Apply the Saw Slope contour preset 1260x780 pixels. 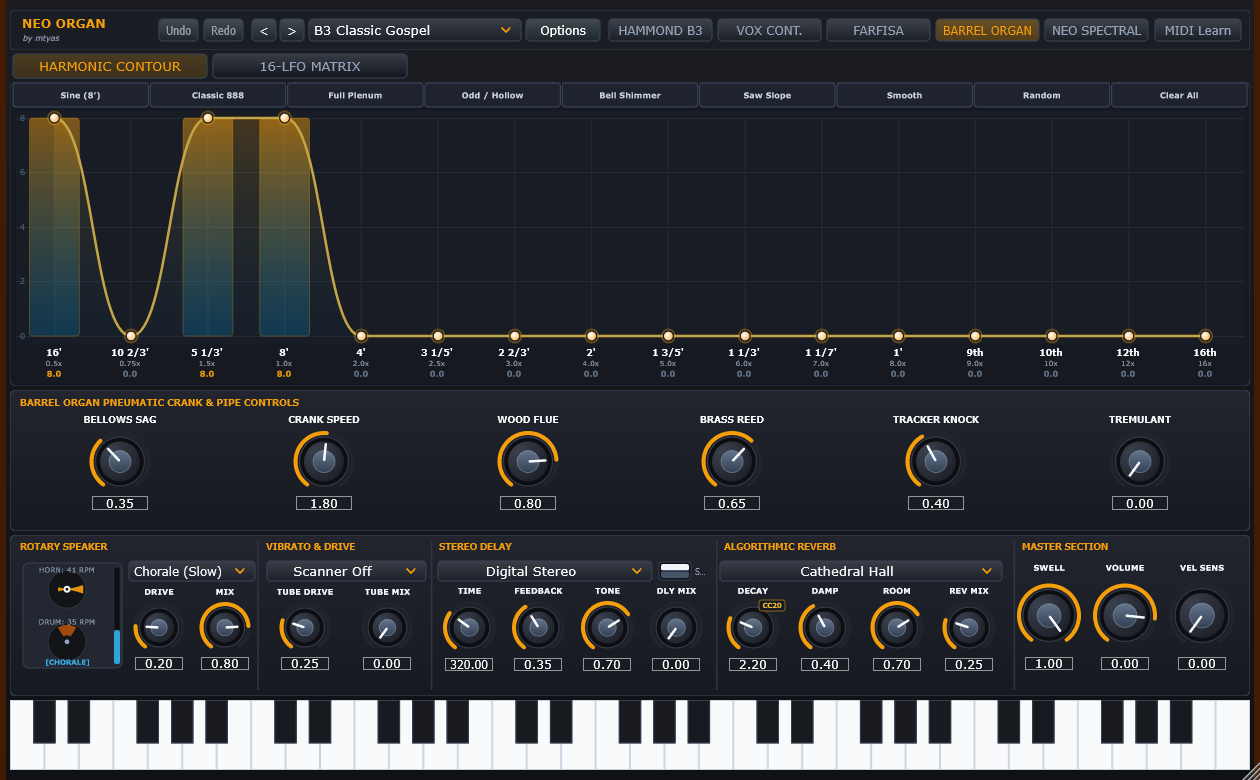tap(767, 95)
